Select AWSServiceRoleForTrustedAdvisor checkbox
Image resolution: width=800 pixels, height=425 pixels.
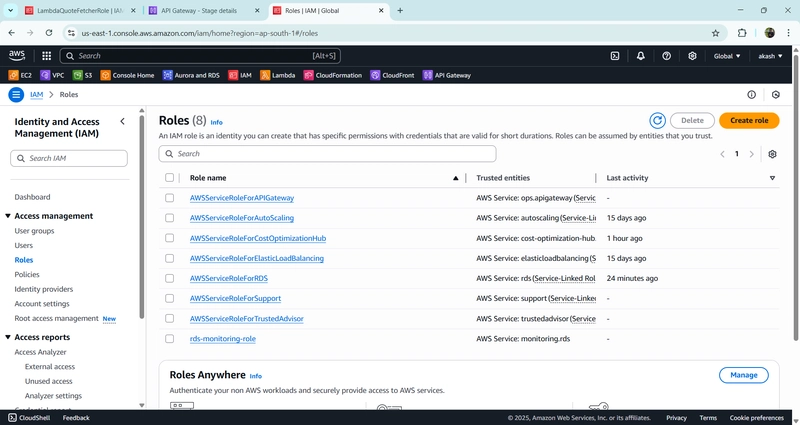(x=169, y=319)
